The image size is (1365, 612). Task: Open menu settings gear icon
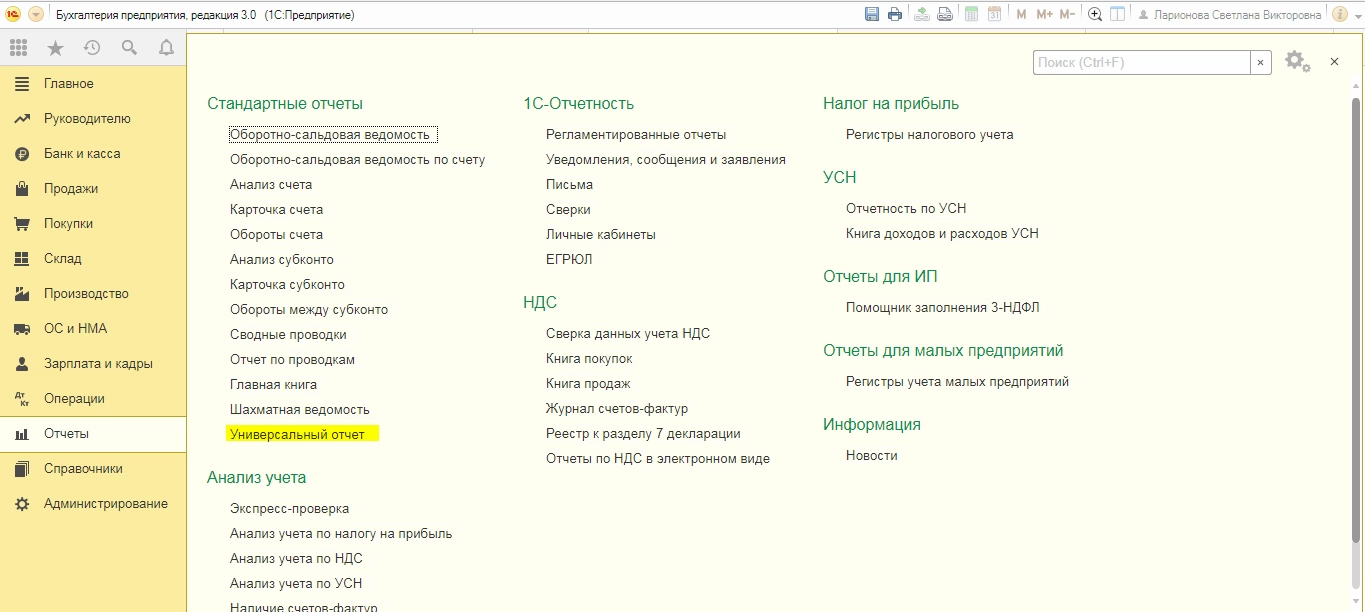click(1297, 61)
